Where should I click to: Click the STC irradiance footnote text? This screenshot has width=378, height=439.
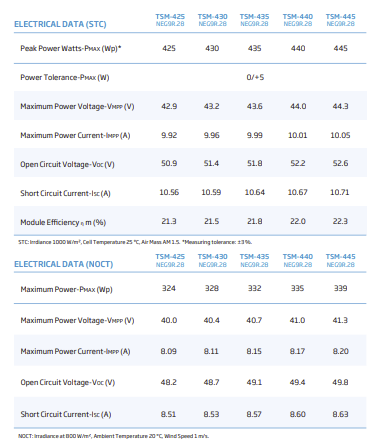(135, 242)
